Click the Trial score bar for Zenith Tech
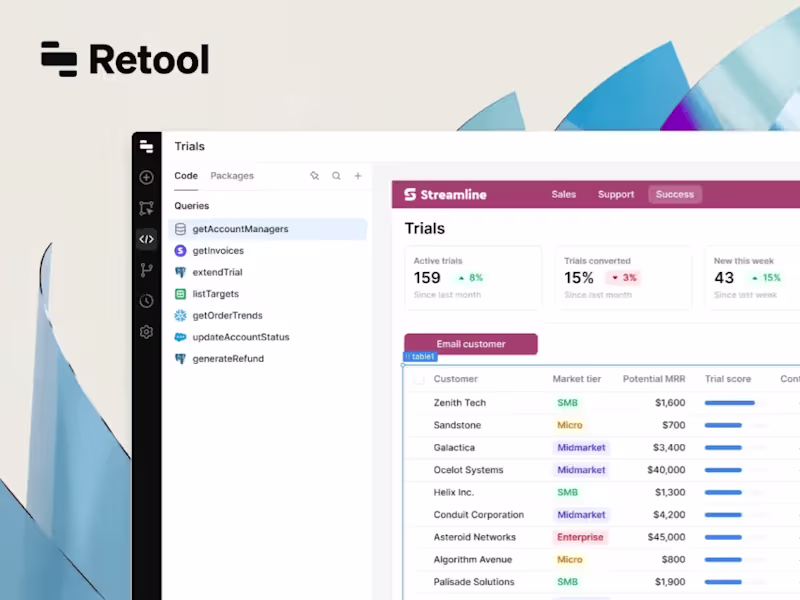The width and height of the screenshot is (800, 600). tap(736, 403)
